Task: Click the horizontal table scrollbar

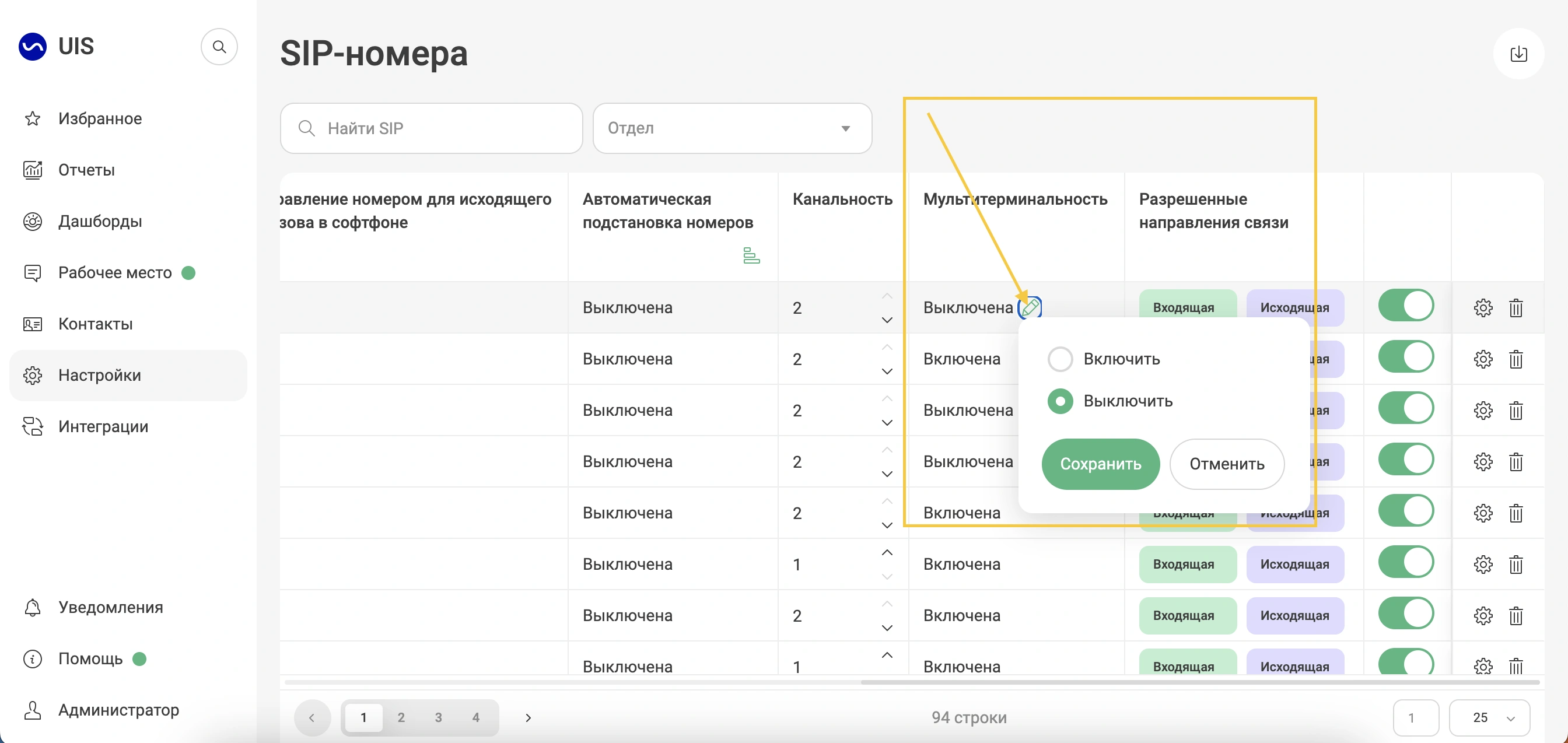Action: click(1199, 682)
